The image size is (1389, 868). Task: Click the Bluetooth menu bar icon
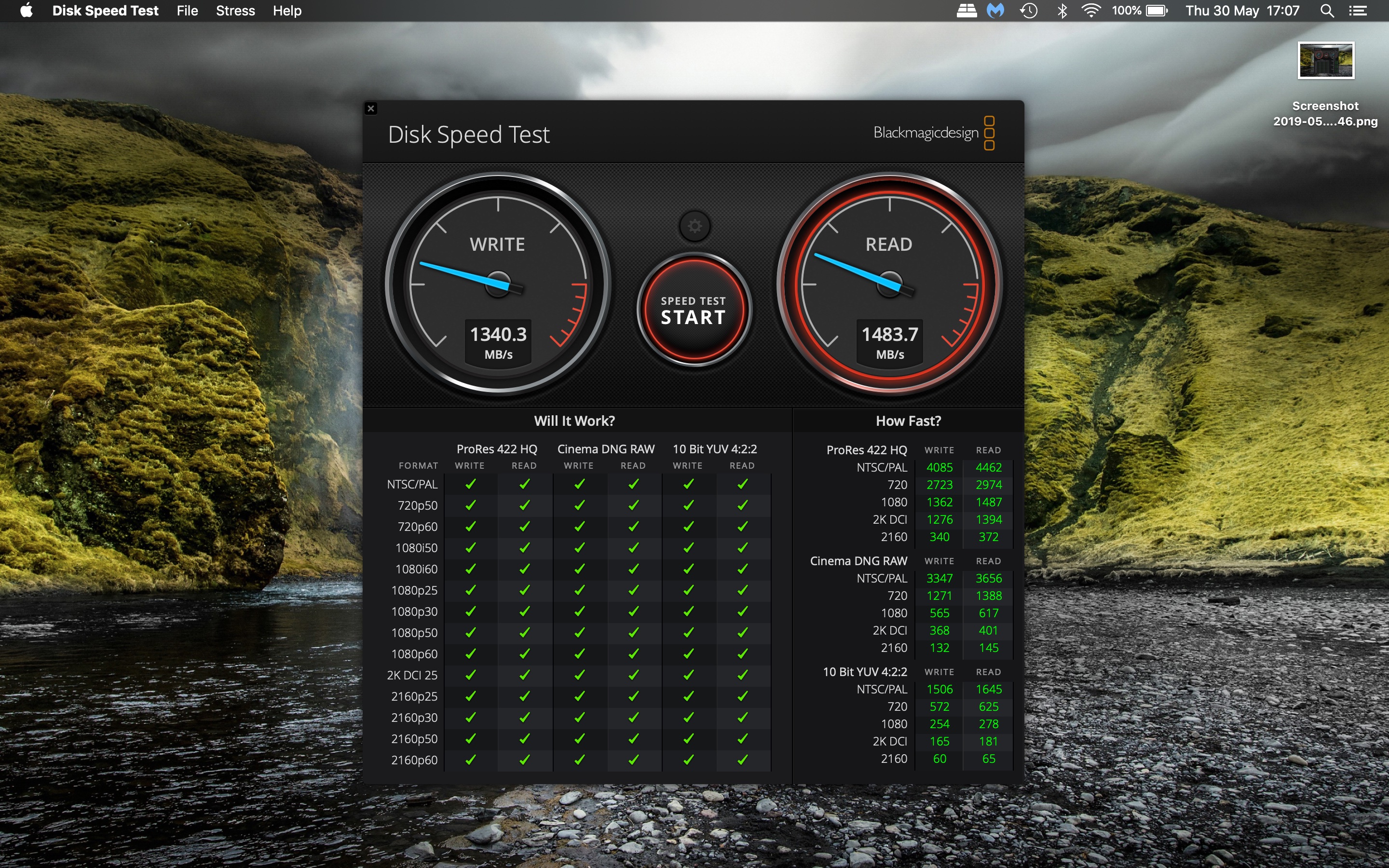(1062, 10)
